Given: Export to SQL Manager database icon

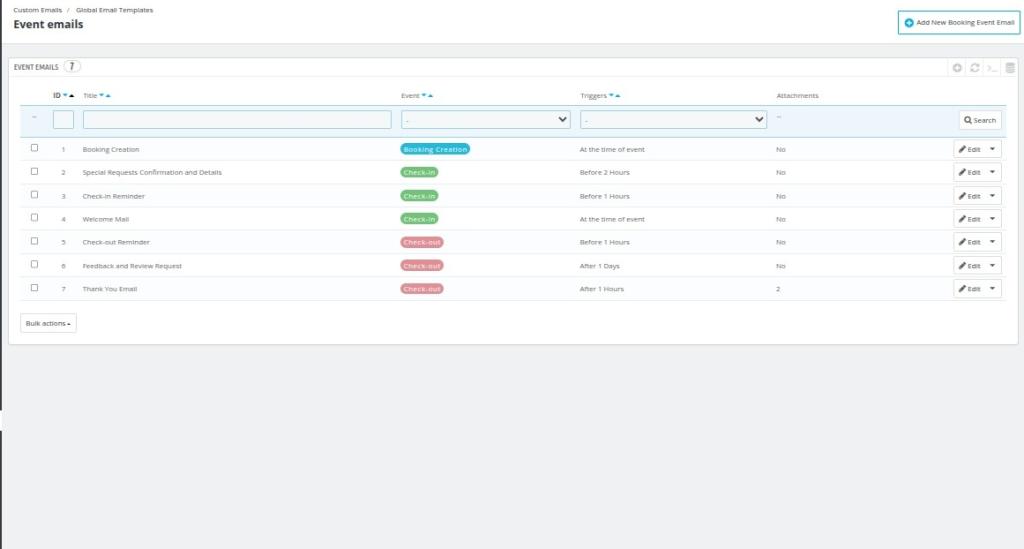Looking at the screenshot, I should 1009,68.
